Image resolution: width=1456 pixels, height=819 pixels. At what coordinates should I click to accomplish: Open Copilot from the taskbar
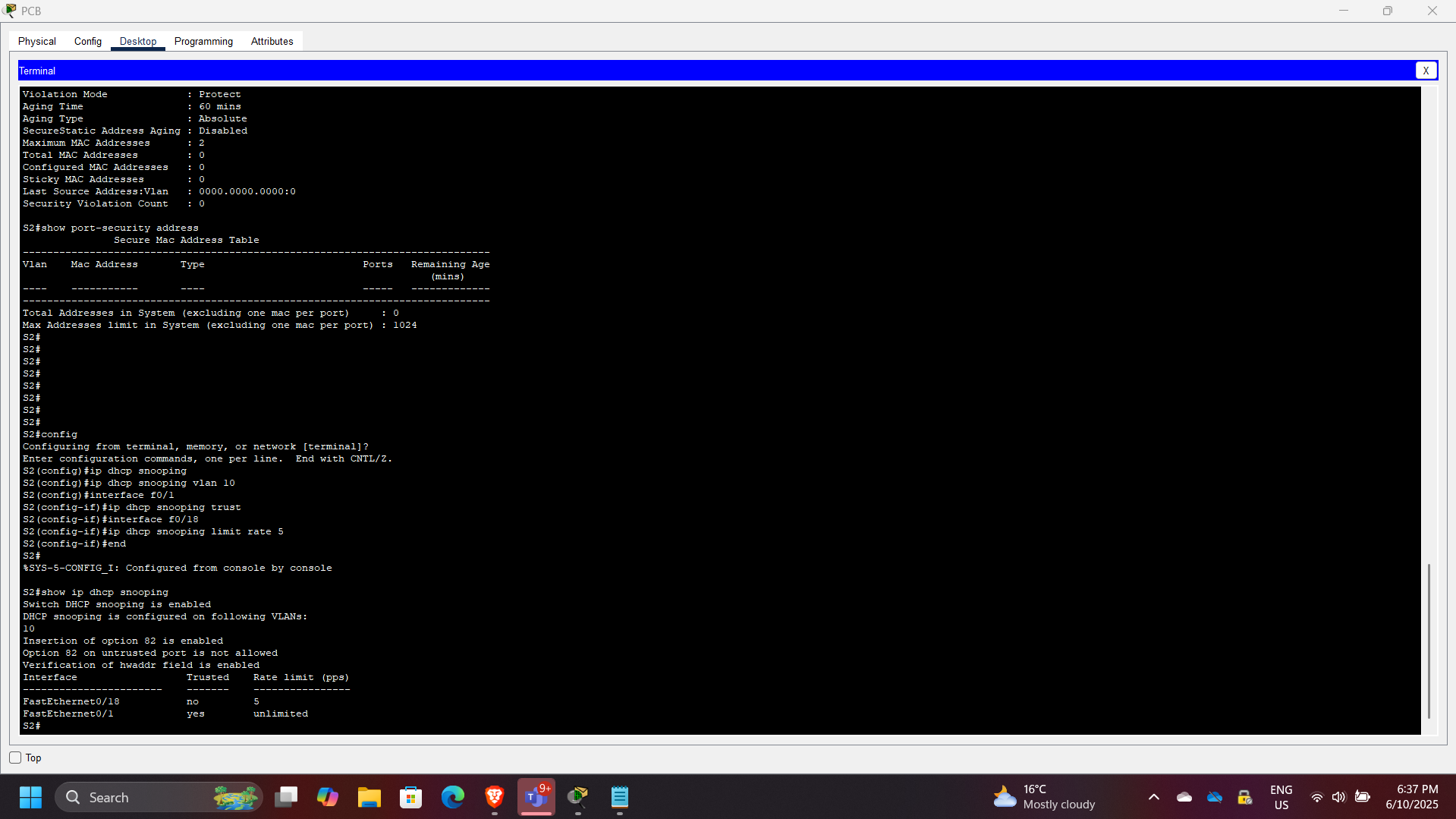[x=327, y=797]
